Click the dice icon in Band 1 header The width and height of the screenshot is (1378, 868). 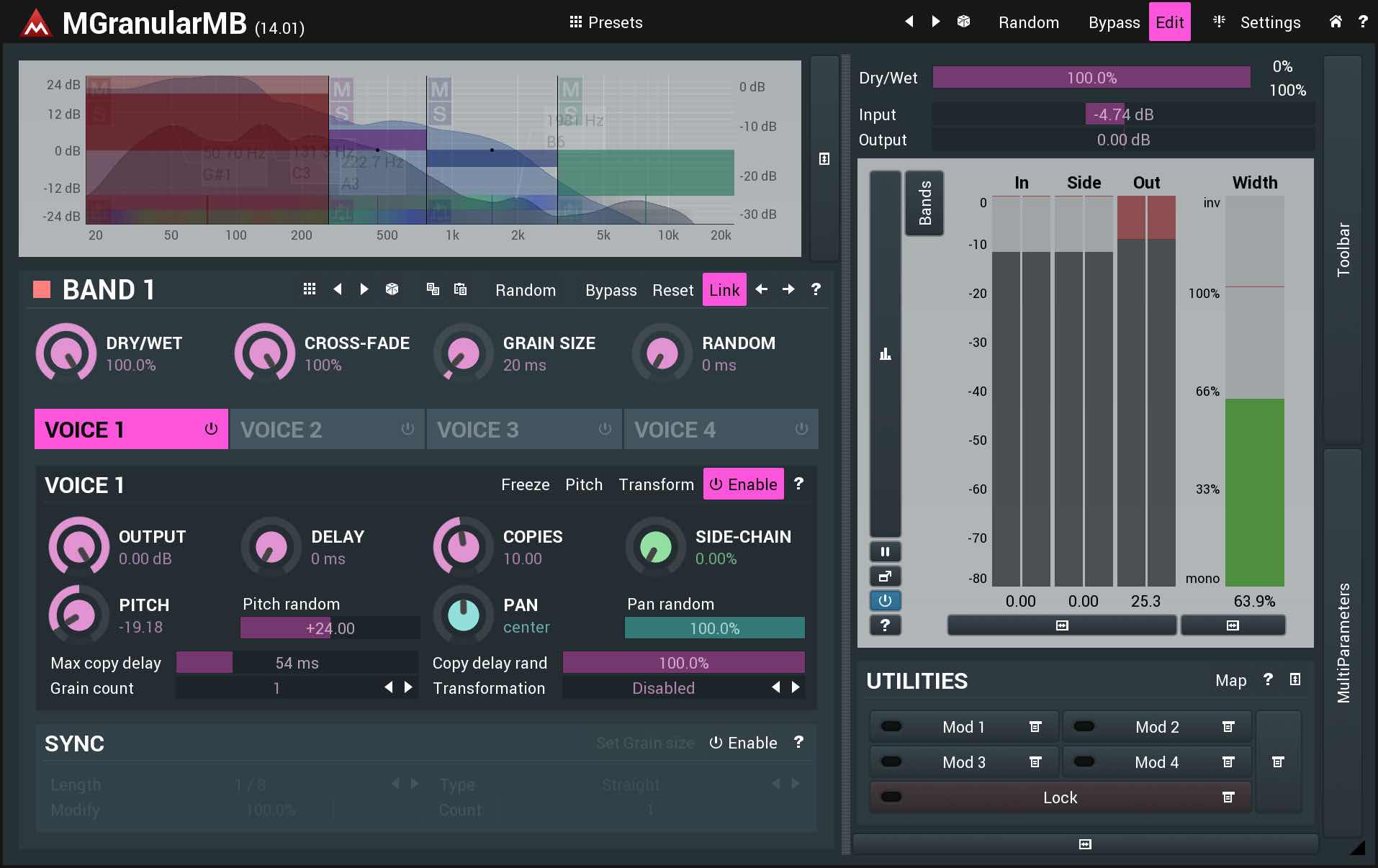pyautogui.click(x=392, y=289)
